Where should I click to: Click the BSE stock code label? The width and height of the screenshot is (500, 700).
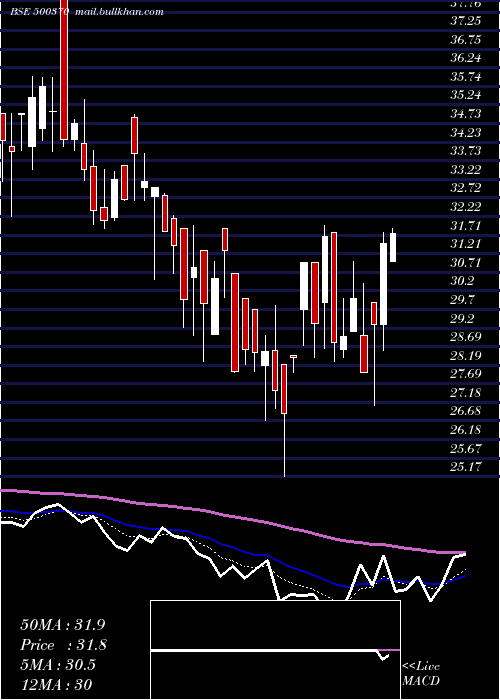click(39, 12)
